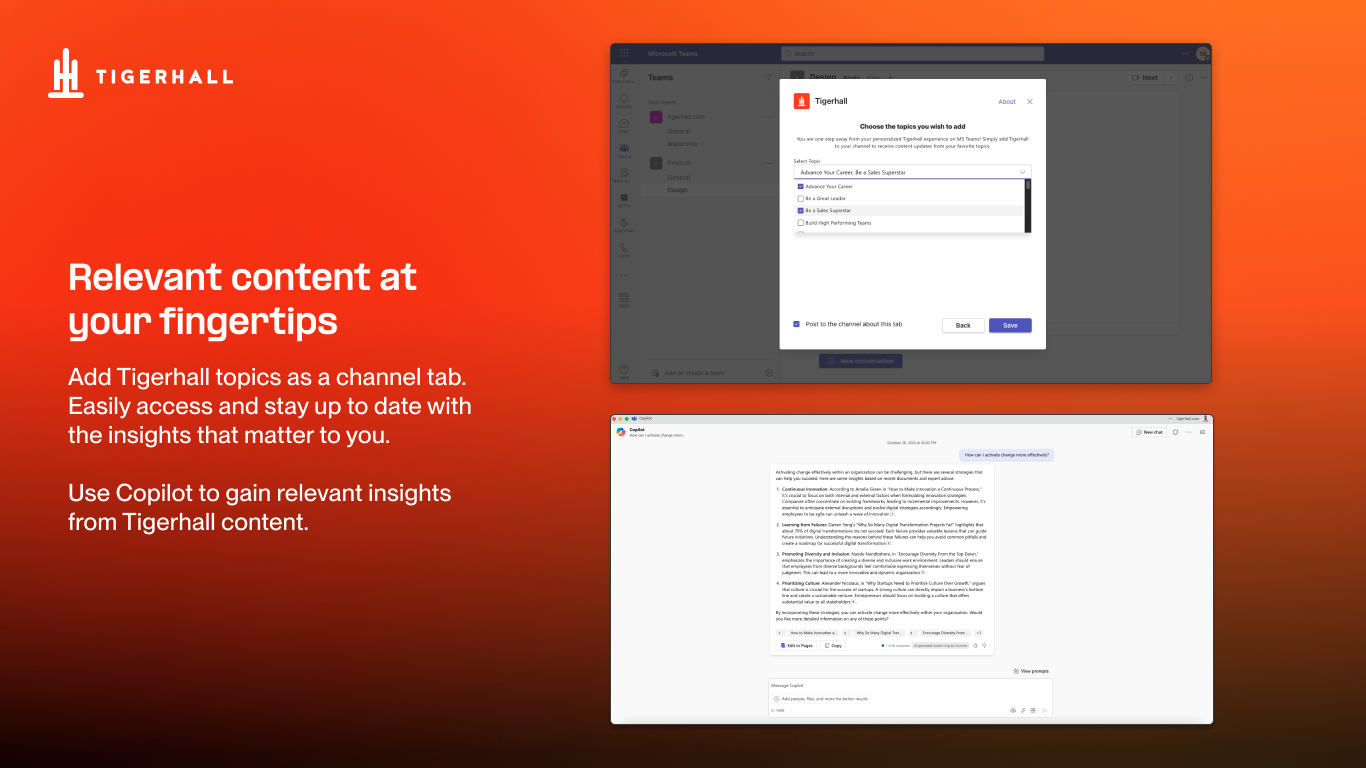Click Back in the Tigerhall dialog
Screen dimensions: 1366x768
point(963,325)
